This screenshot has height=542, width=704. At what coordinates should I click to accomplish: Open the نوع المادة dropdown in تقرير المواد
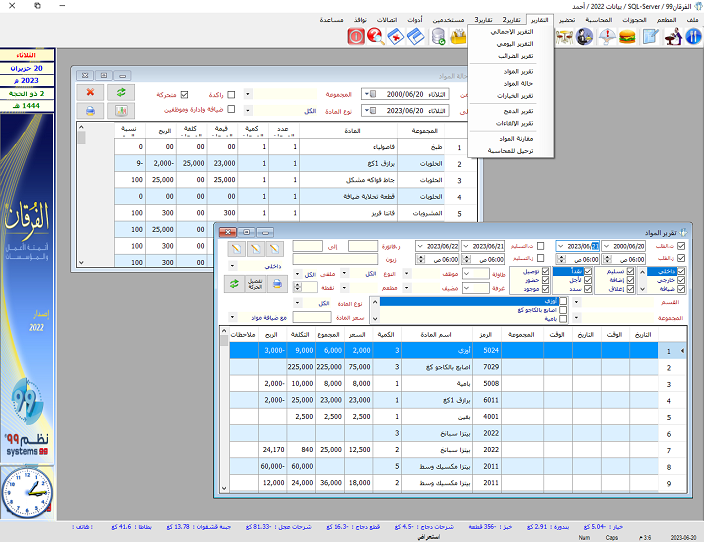pyautogui.click(x=297, y=302)
